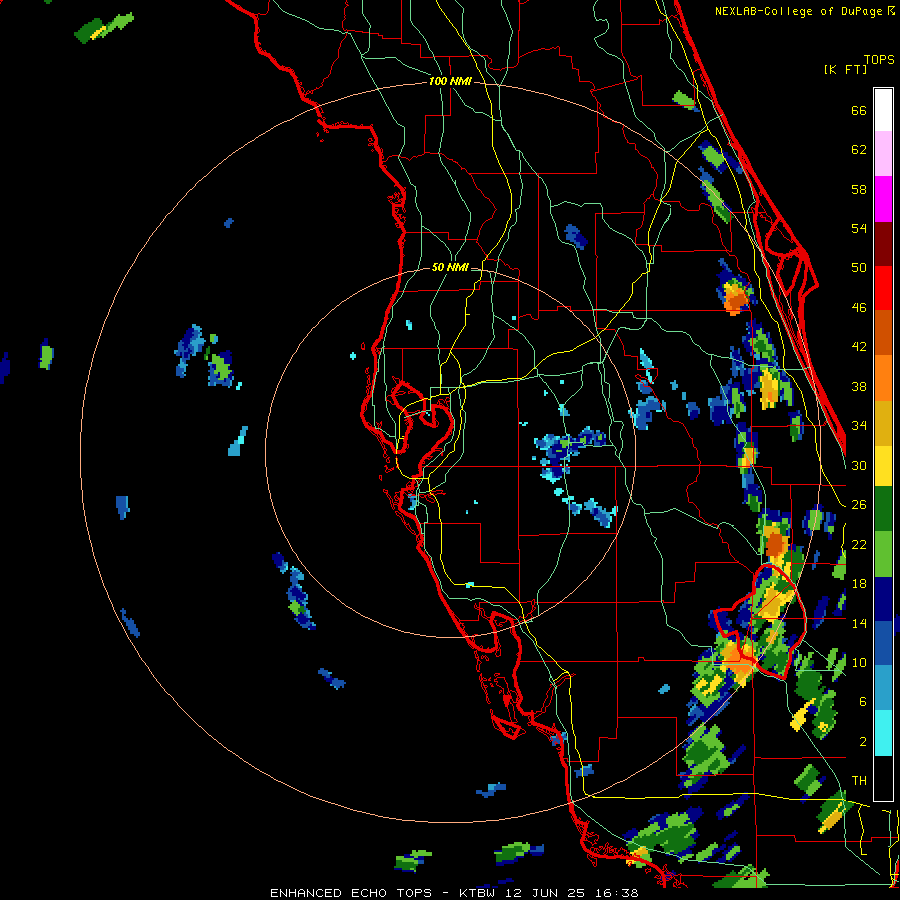This screenshot has height=900, width=900.
Task: Click the '26' legend value
Action: pyautogui.click(x=859, y=505)
